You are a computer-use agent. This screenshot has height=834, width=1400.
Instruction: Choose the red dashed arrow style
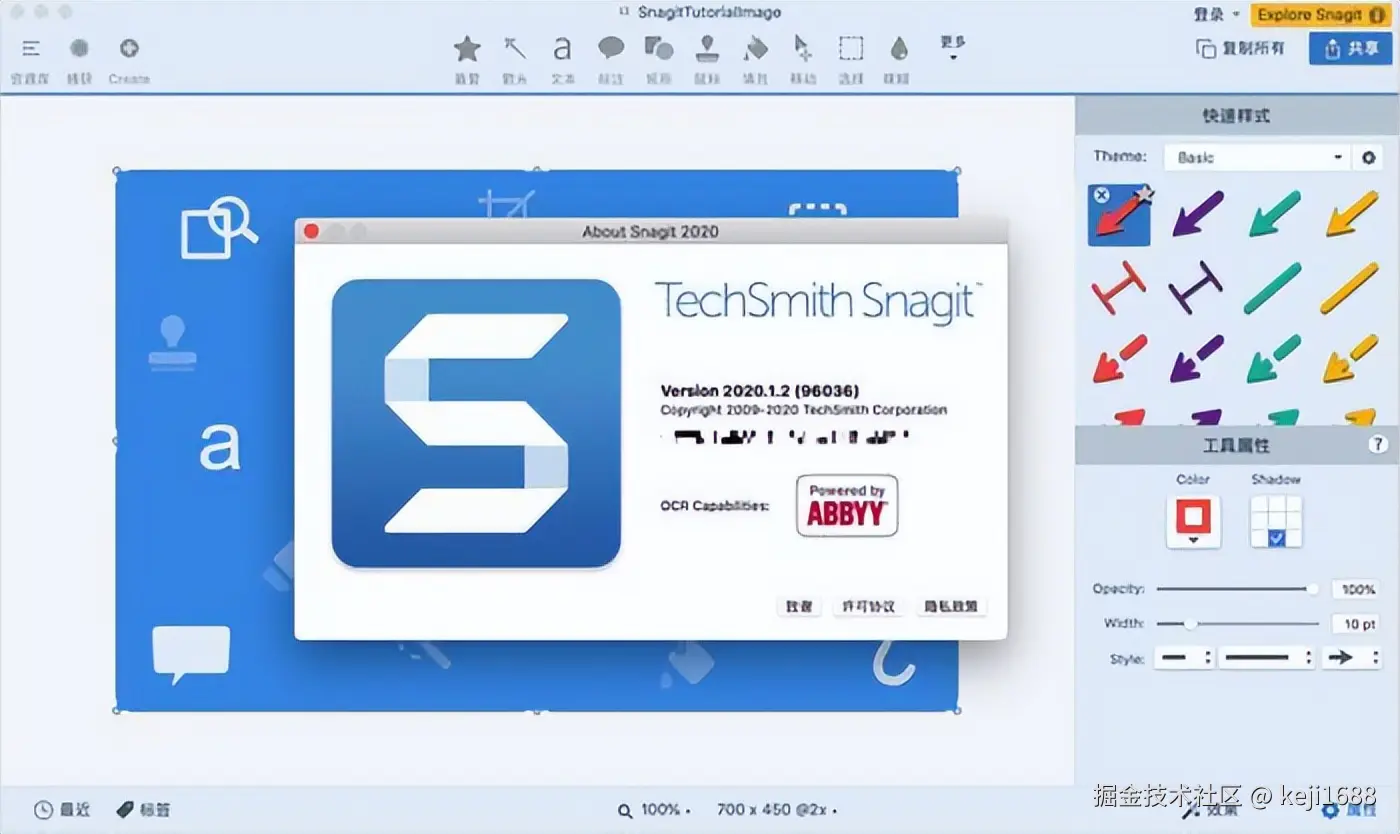click(1119, 360)
